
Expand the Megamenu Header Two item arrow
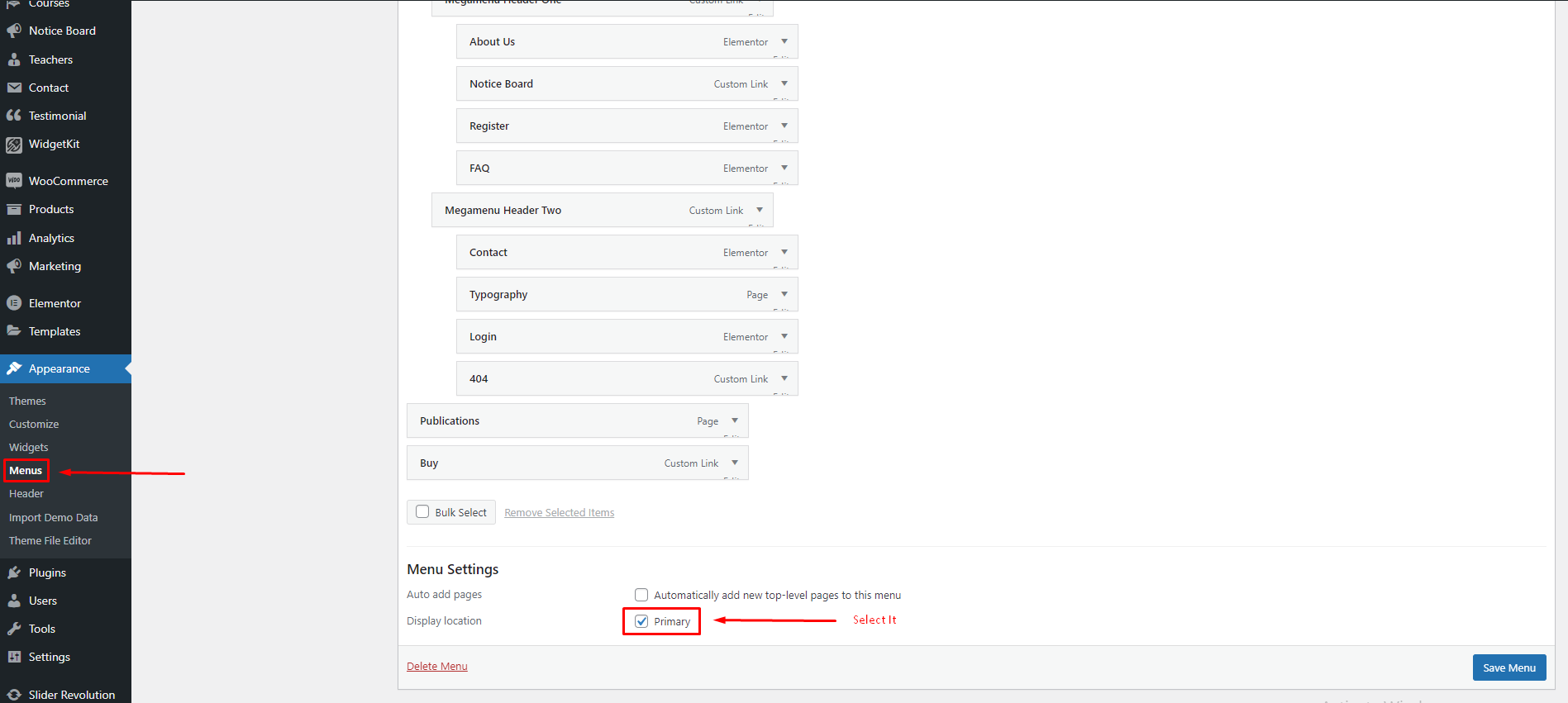click(x=760, y=210)
